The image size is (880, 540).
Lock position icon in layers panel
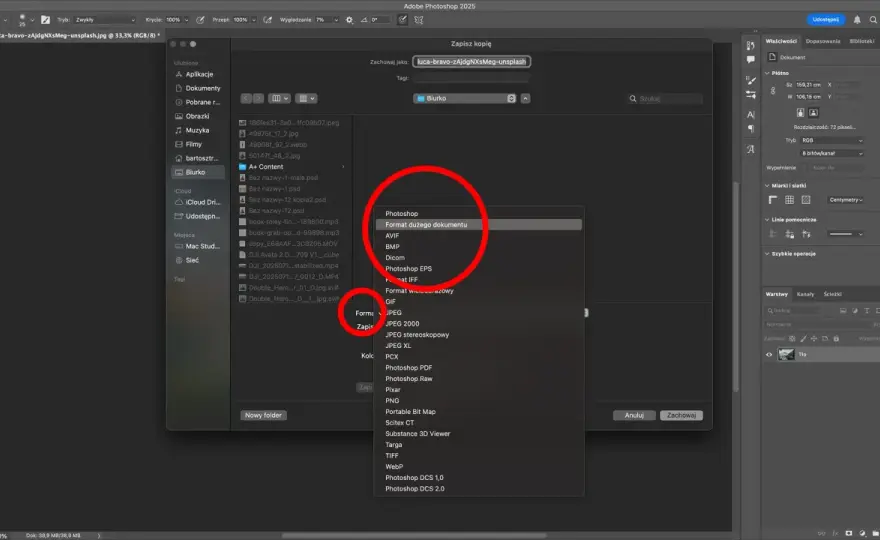(814, 338)
